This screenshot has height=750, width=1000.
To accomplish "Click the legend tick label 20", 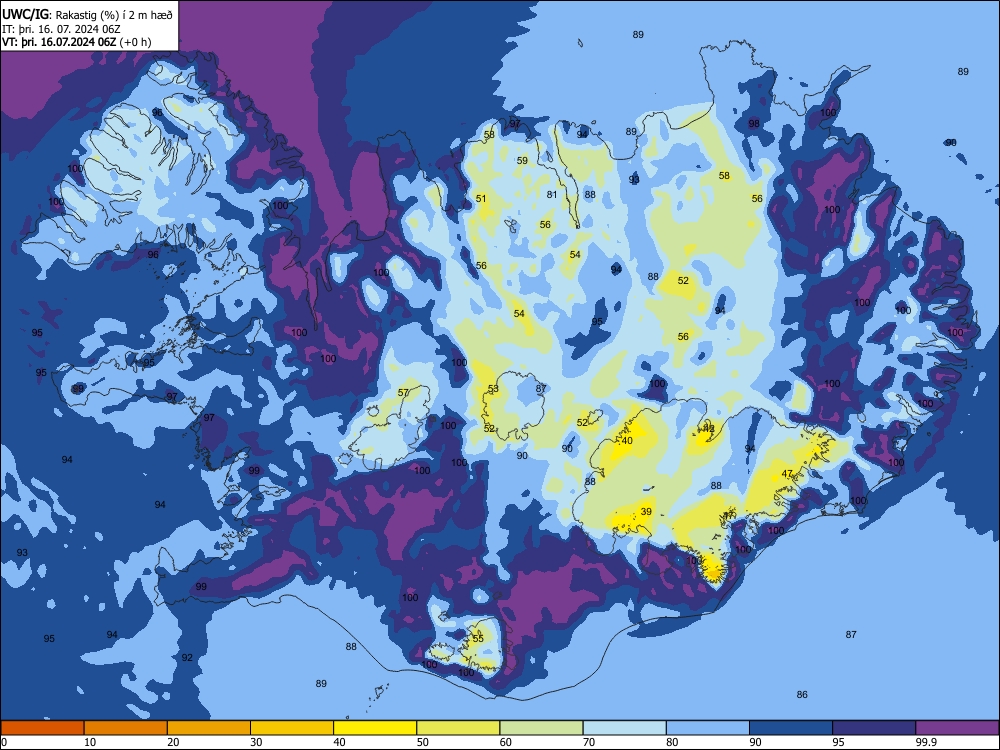I will point(173,742).
